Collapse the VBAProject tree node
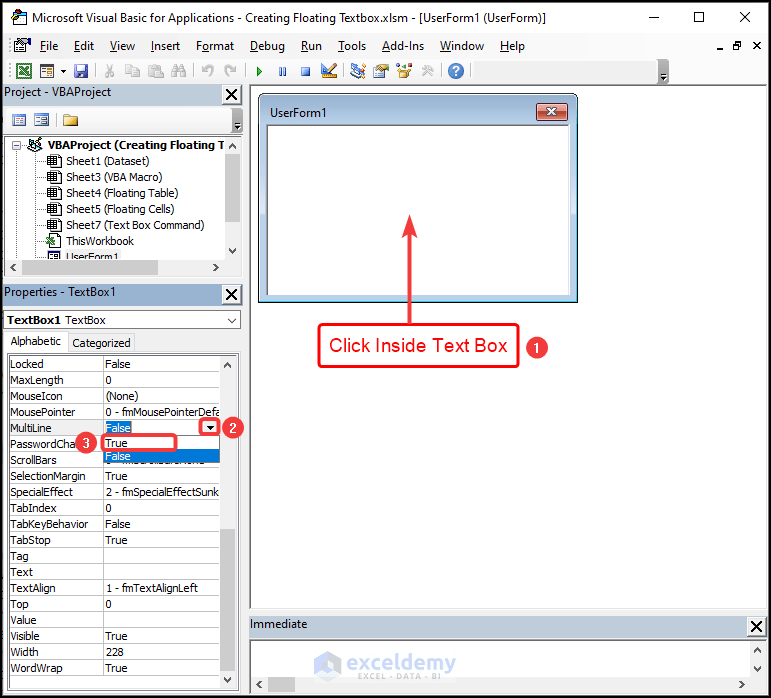Viewport: 771px width, 698px height. [x=17, y=145]
